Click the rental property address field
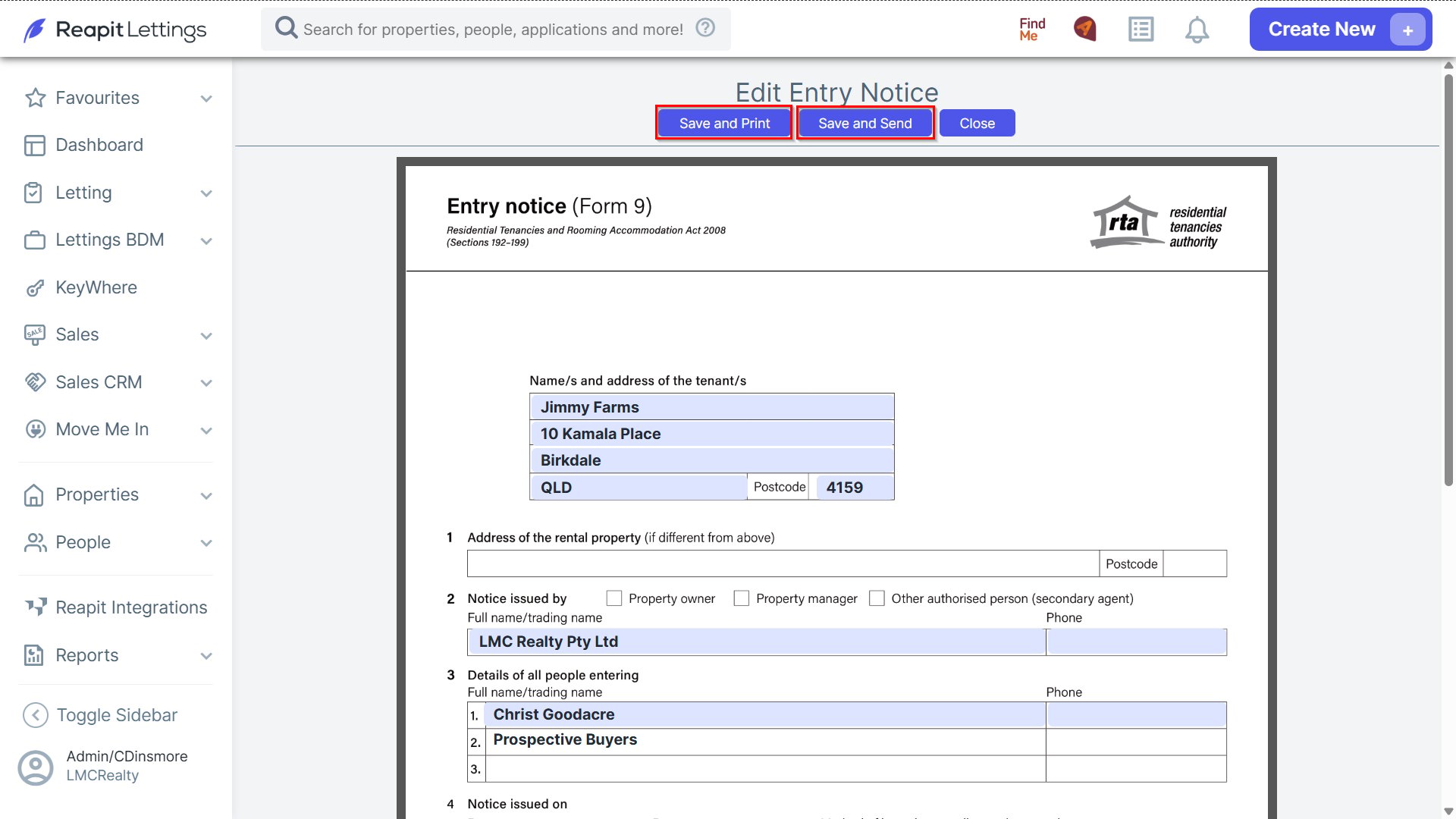The image size is (1456, 819). [x=783, y=563]
